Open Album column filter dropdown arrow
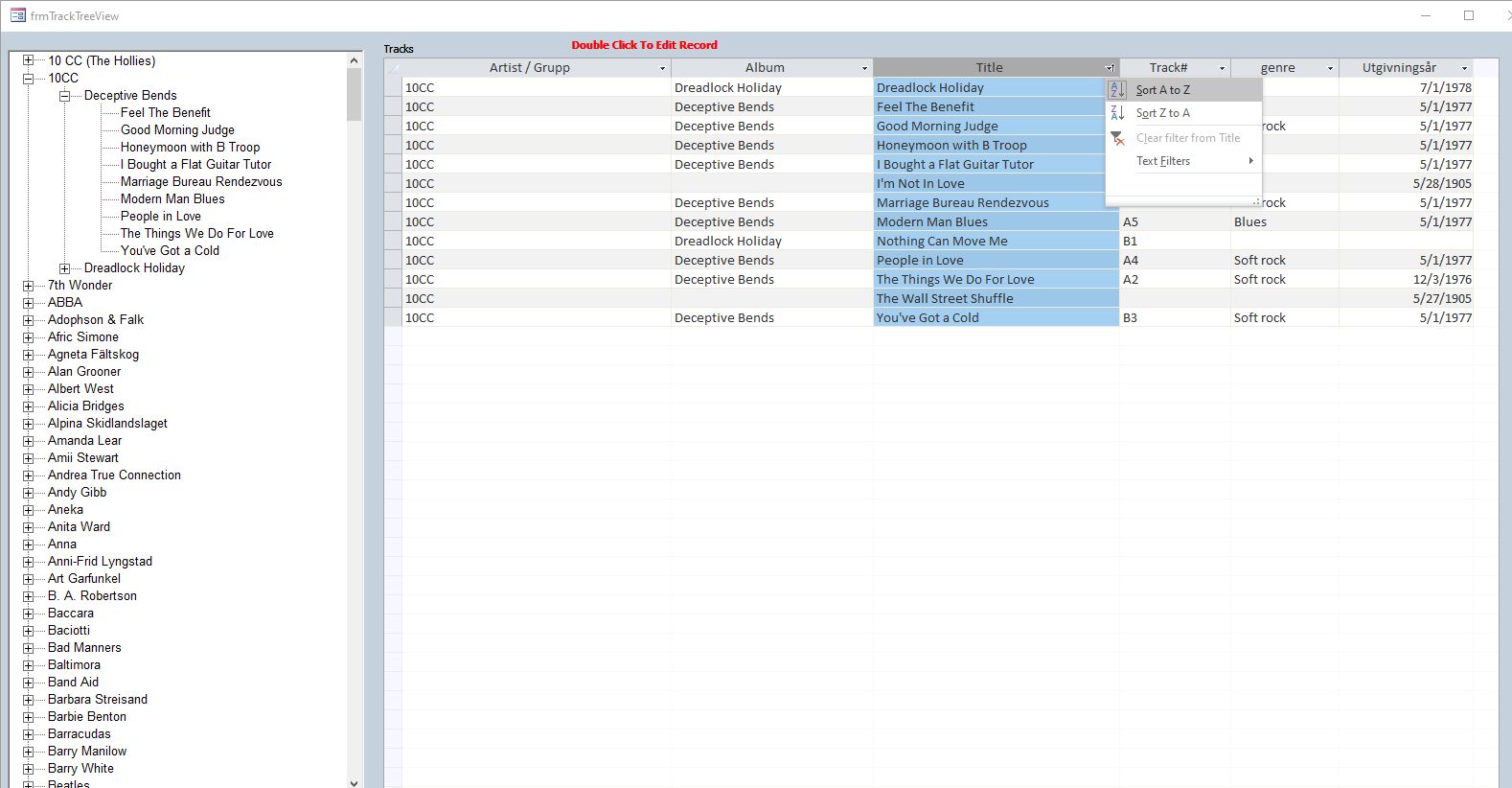1512x788 pixels. [x=864, y=68]
